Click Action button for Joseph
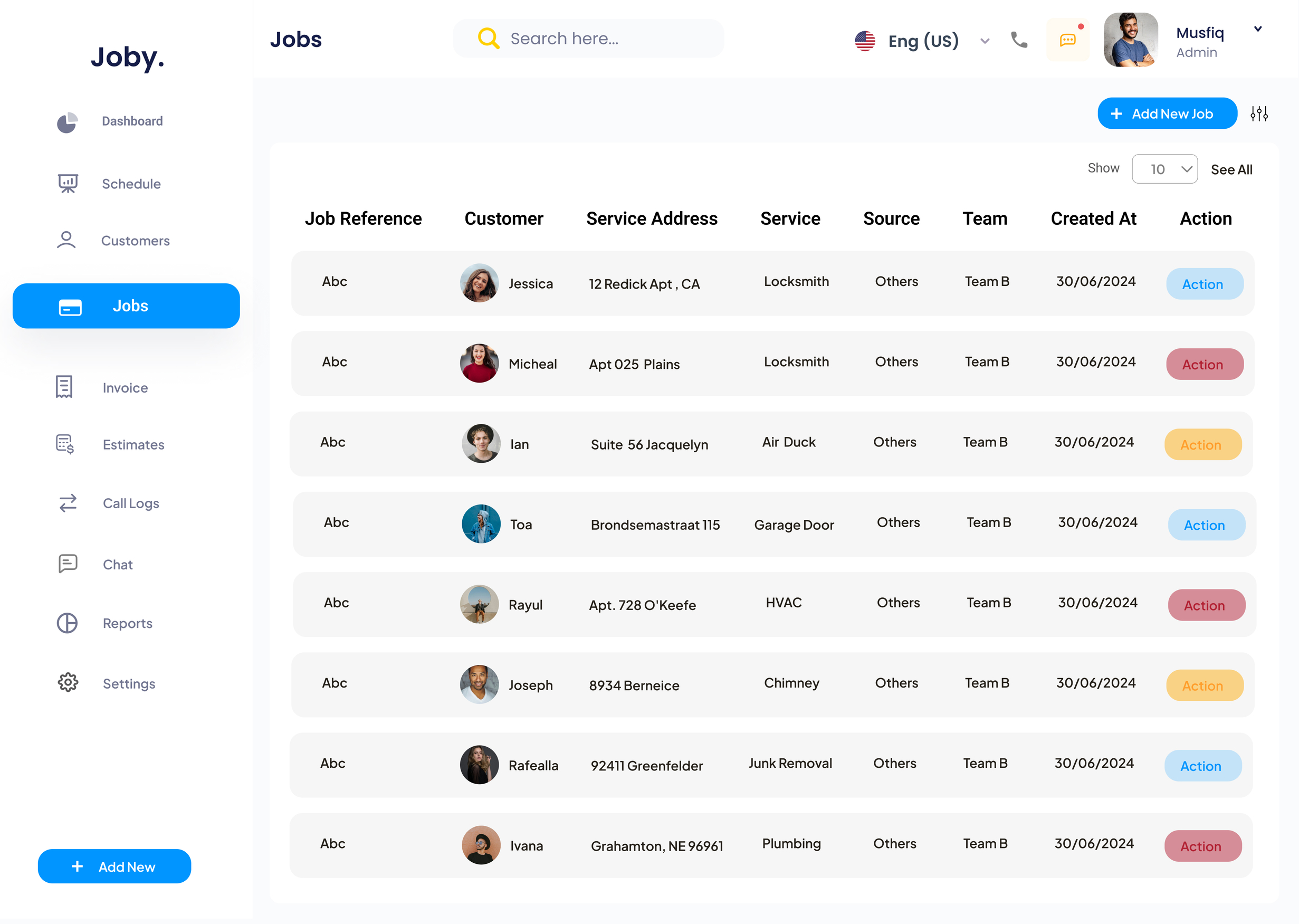1299x924 pixels. click(1205, 685)
